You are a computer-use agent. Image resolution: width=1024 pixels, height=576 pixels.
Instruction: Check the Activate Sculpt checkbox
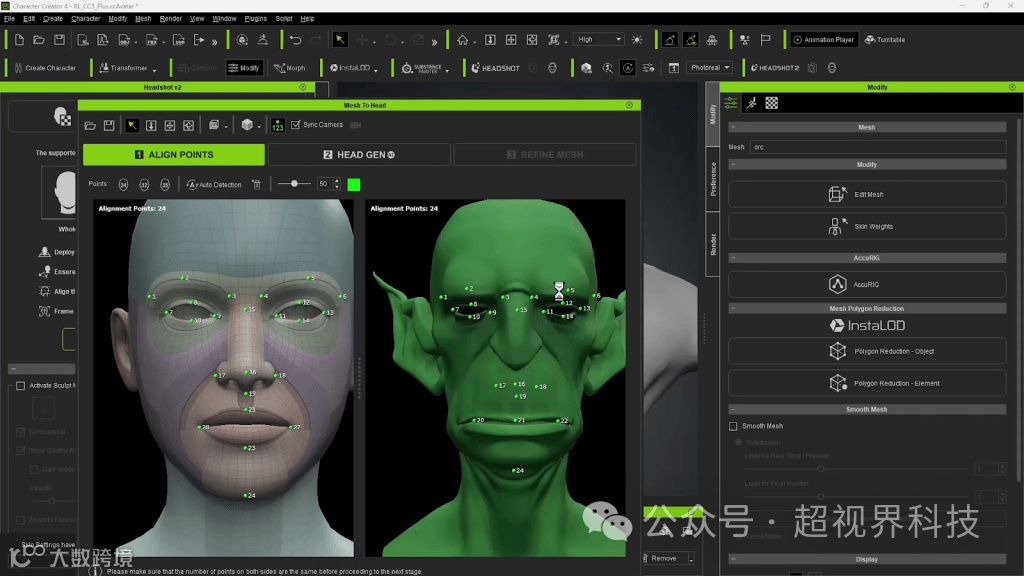[20, 385]
